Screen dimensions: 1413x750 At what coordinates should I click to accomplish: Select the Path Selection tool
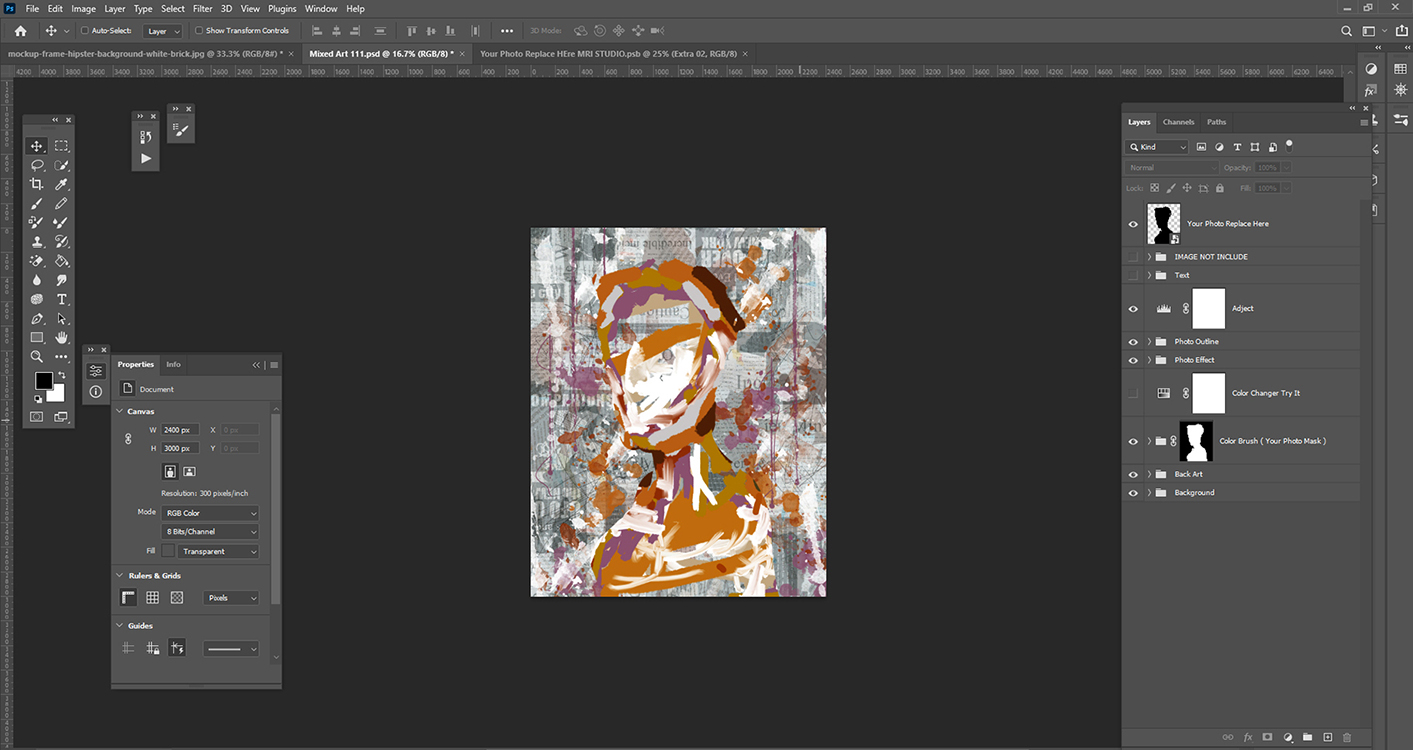tap(61, 318)
